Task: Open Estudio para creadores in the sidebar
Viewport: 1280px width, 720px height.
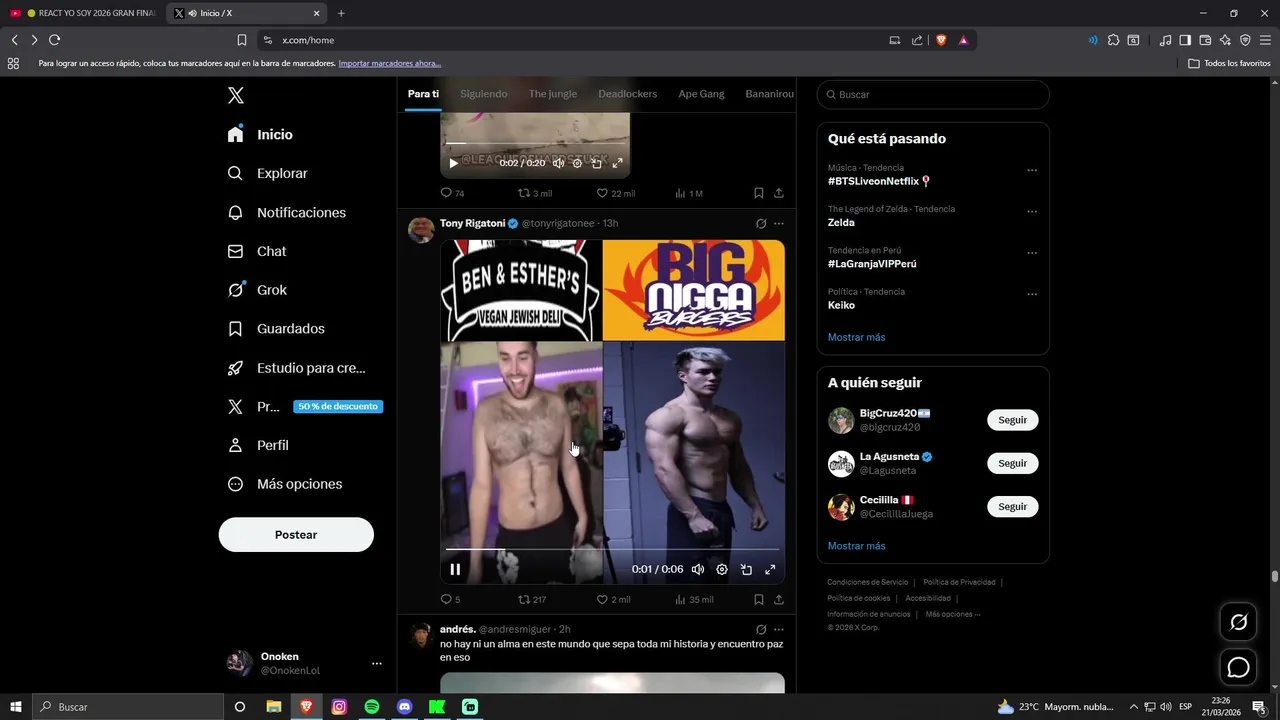Action: click(296, 368)
